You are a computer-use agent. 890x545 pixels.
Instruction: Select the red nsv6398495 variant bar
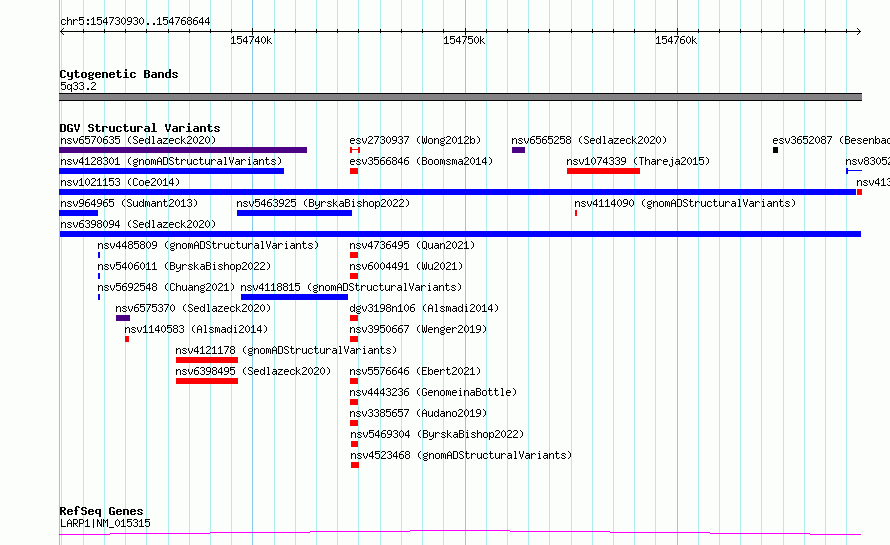coord(207,381)
